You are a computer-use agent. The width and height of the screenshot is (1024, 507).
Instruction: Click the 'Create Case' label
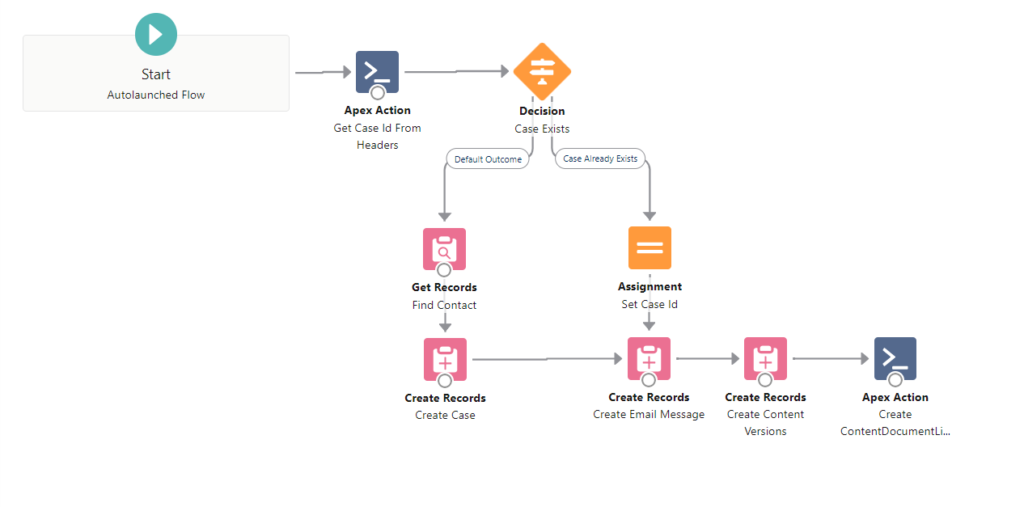[x=445, y=415]
